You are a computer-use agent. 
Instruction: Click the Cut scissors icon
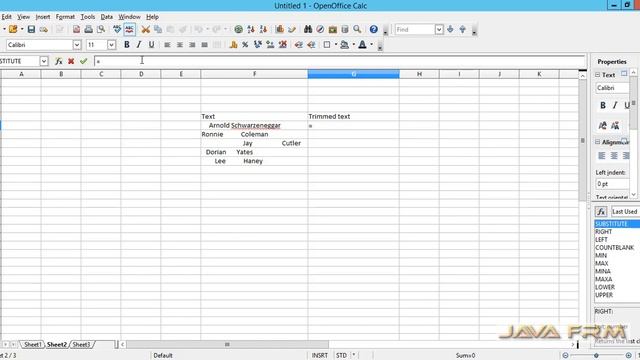145,29
